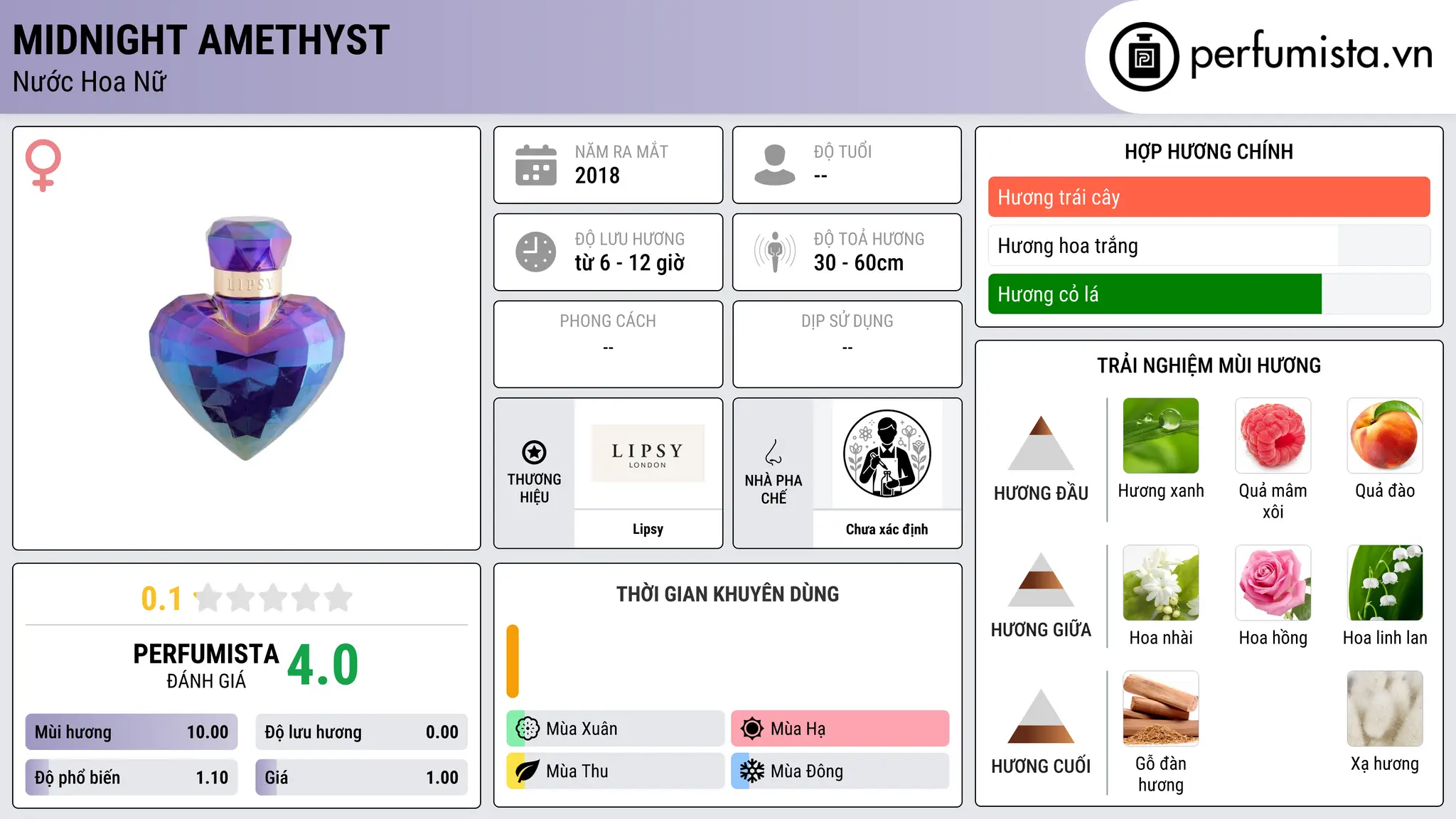Click the leaf icon for Mùa Thu
Screen dimensions: 1456x819
[528, 771]
